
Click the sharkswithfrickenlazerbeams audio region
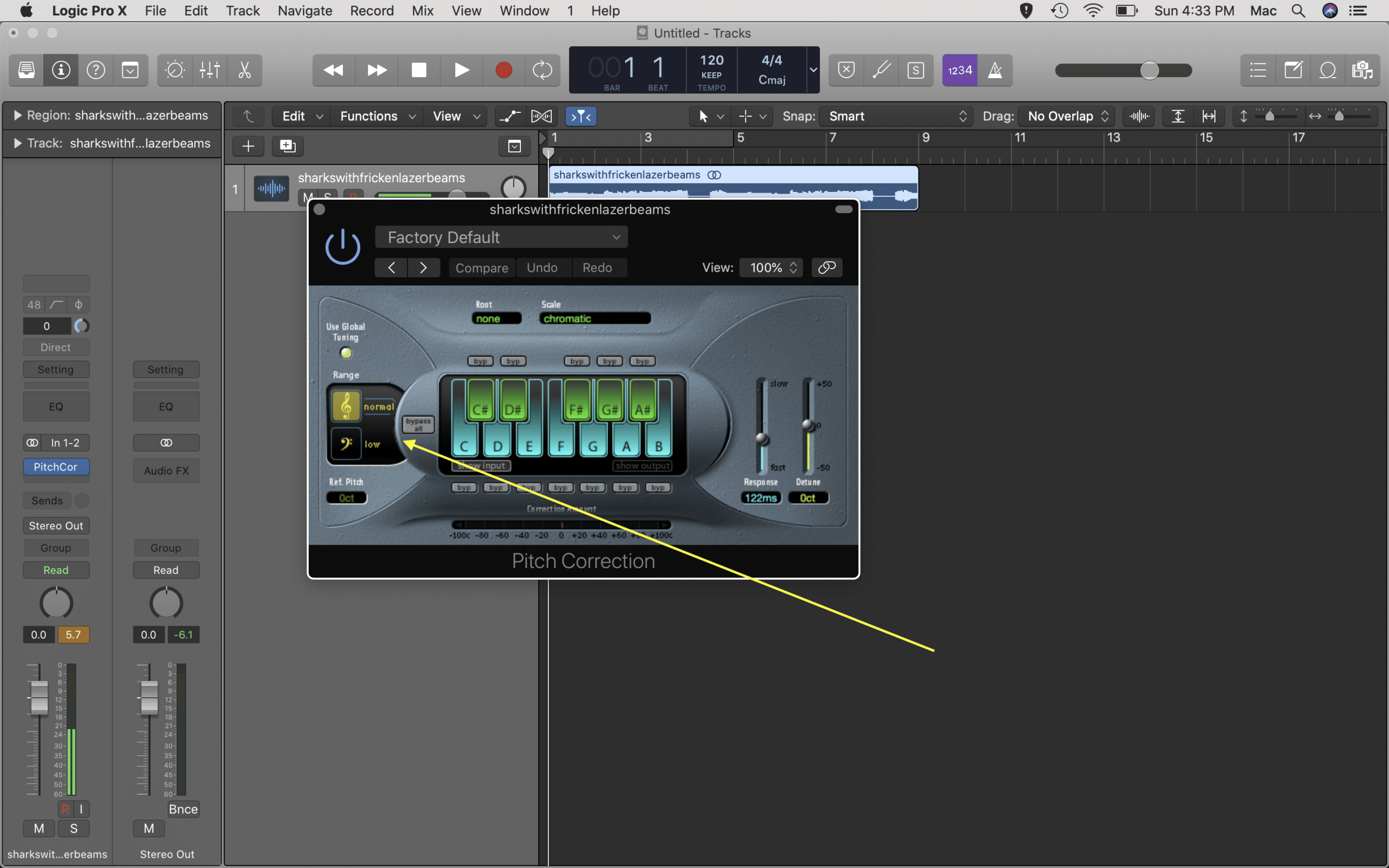point(730,185)
